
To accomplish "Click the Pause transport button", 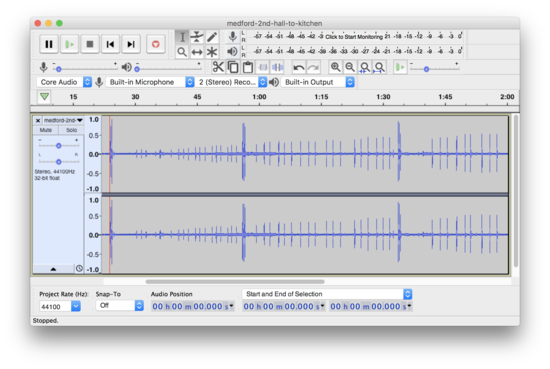I will (x=49, y=44).
